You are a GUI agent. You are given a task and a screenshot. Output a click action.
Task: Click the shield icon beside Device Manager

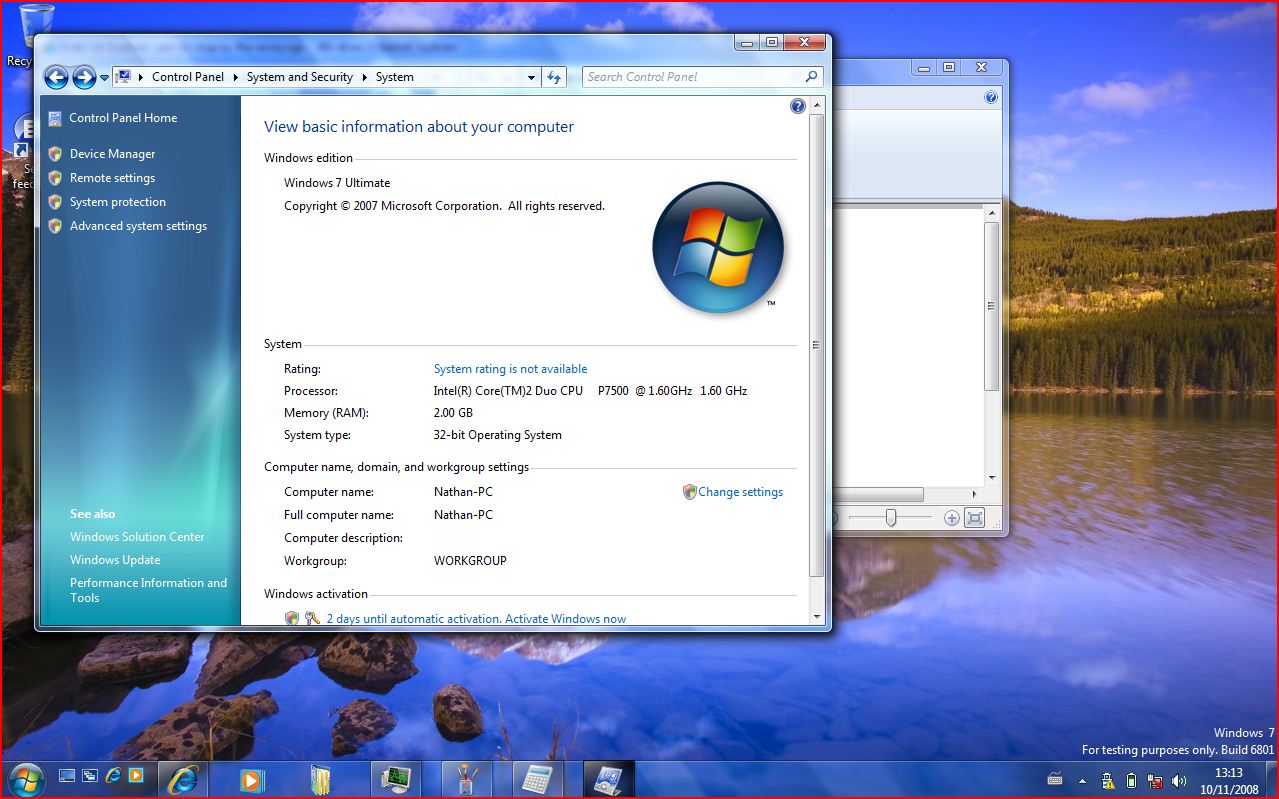pyautogui.click(x=55, y=154)
